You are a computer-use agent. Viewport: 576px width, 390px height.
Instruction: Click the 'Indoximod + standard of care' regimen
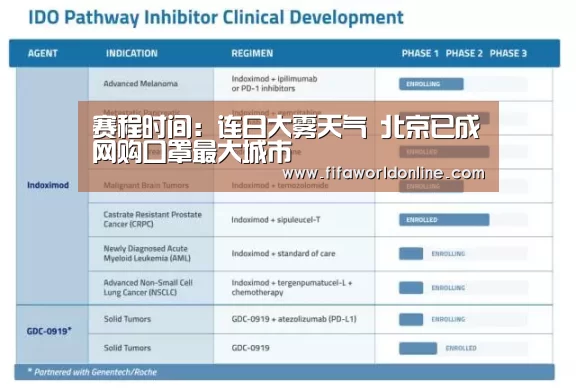[283, 253]
